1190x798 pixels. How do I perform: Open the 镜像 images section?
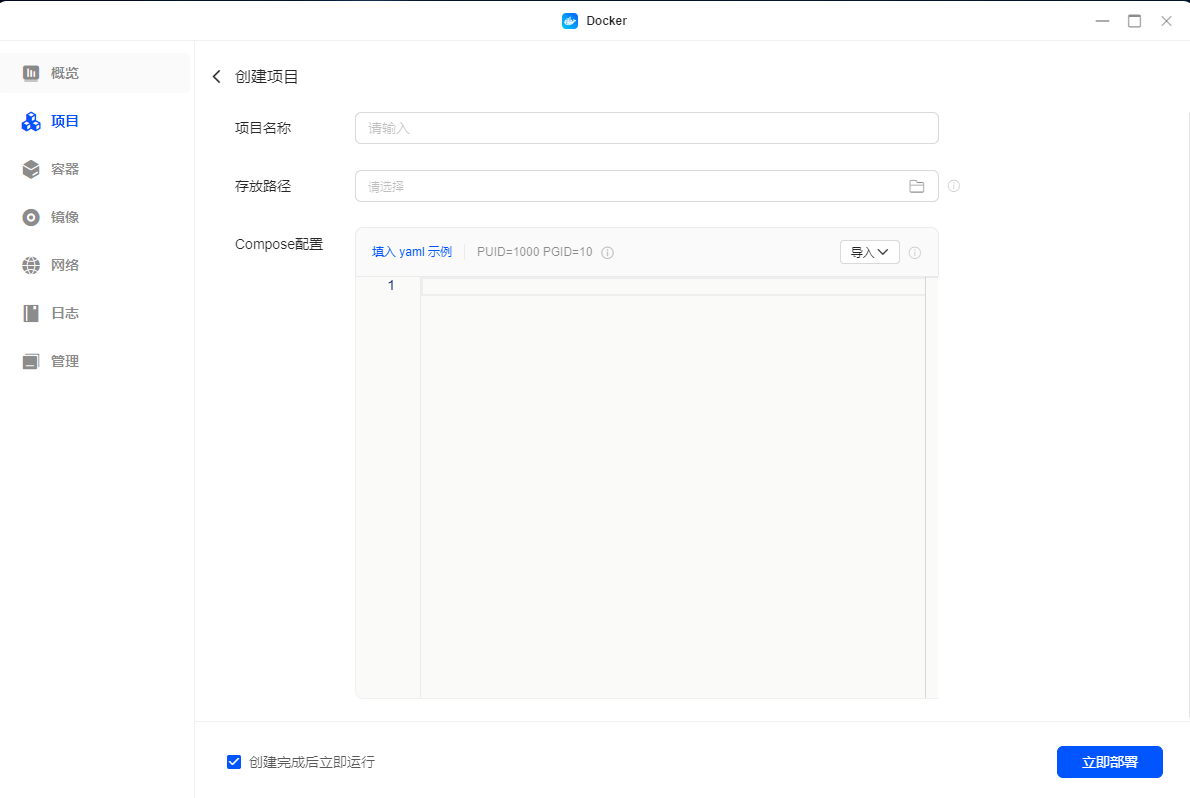click(x=64, y=216)
